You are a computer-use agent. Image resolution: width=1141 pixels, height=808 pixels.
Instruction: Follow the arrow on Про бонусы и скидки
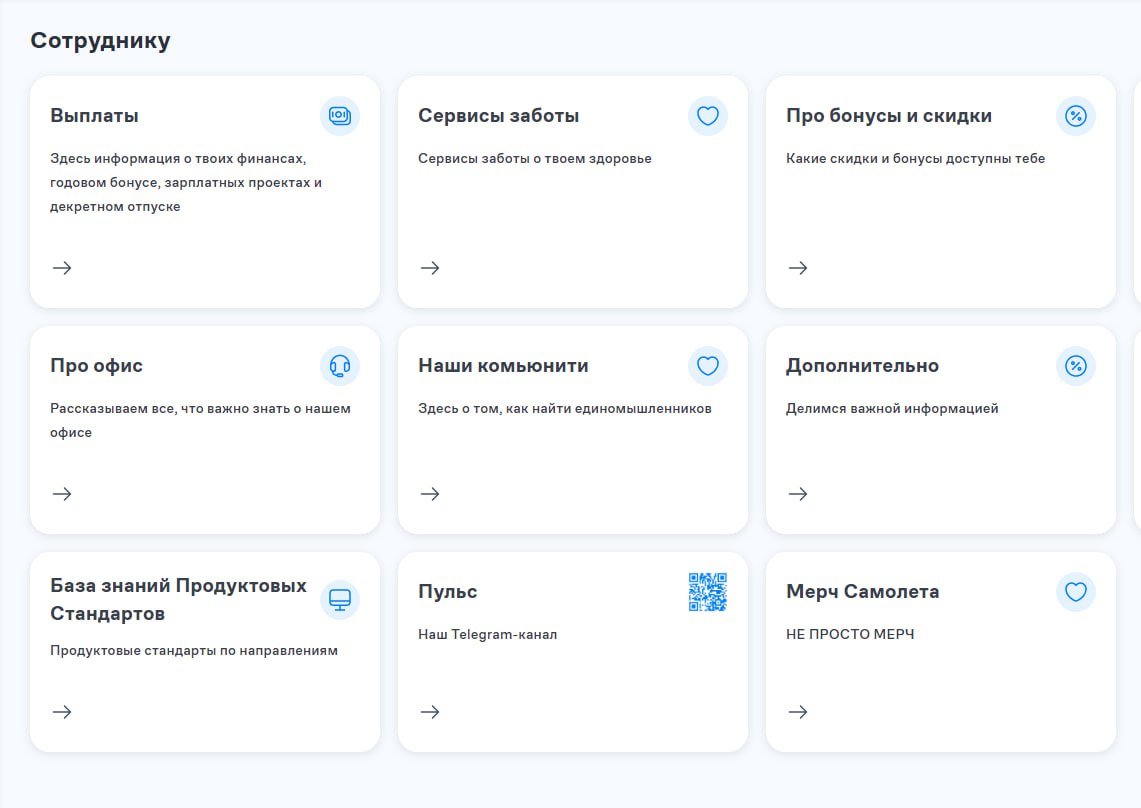click(x=798, y=268)
